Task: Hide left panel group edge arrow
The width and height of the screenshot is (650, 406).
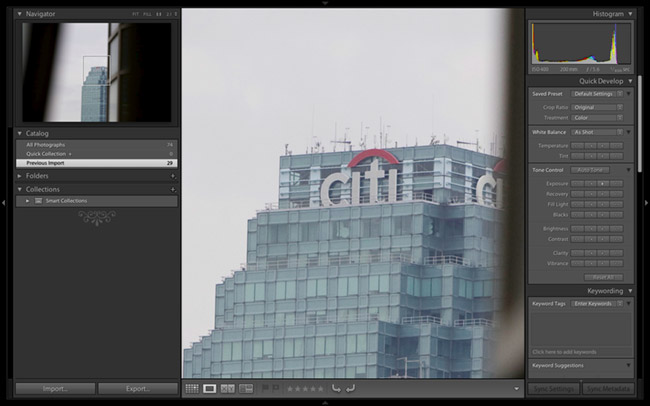Action: (3, 203)
